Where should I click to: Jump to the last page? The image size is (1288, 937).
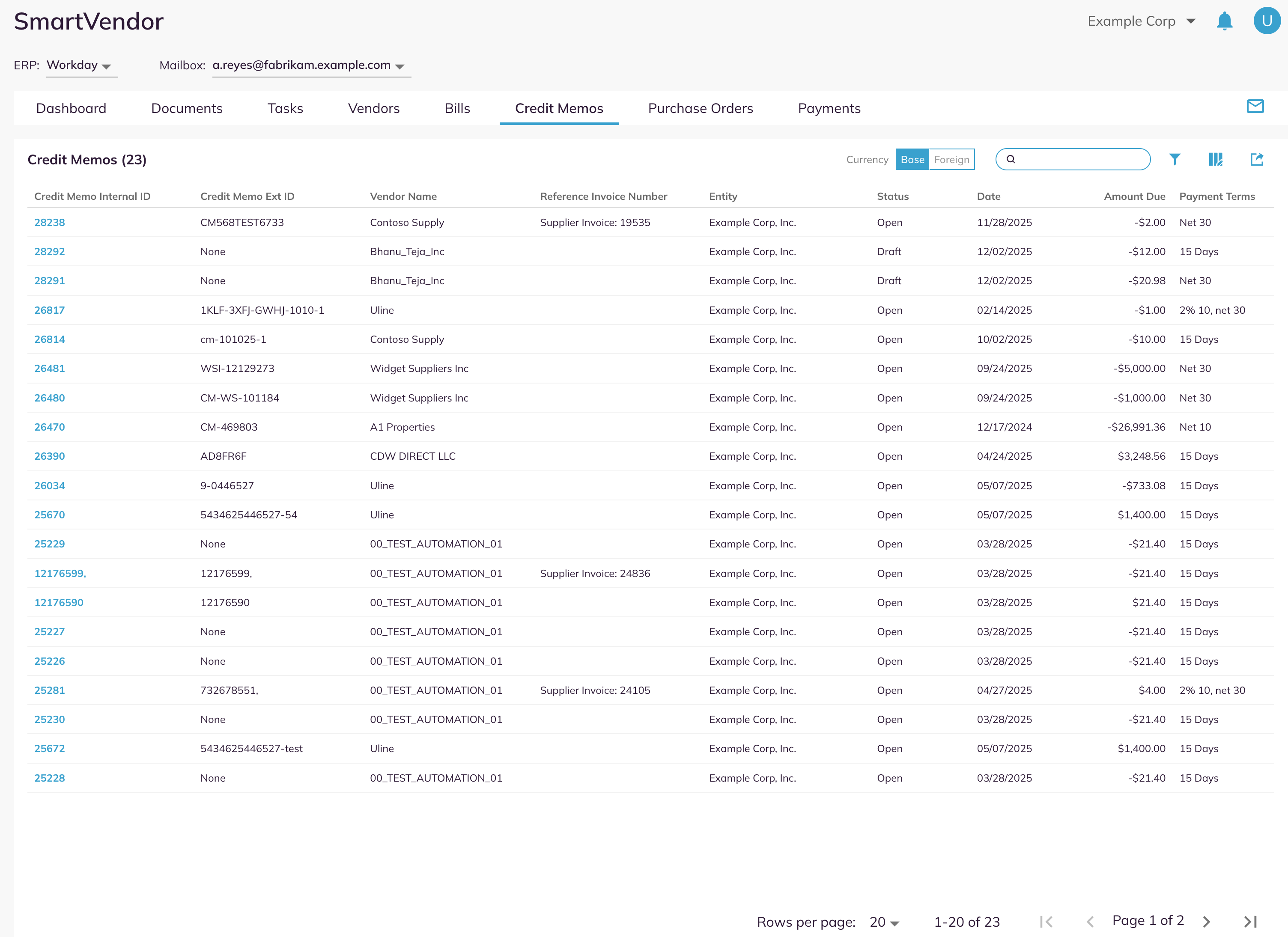(x=1250, y=922)
